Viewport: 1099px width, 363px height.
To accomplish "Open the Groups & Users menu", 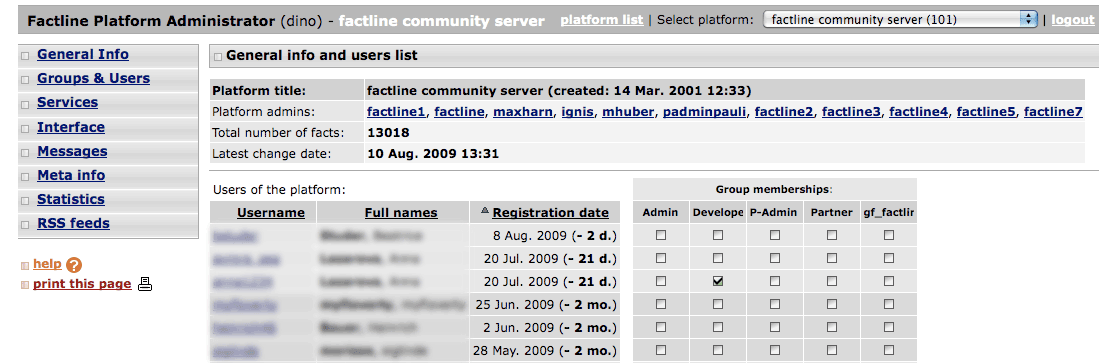I will click(x=93, y=78).
